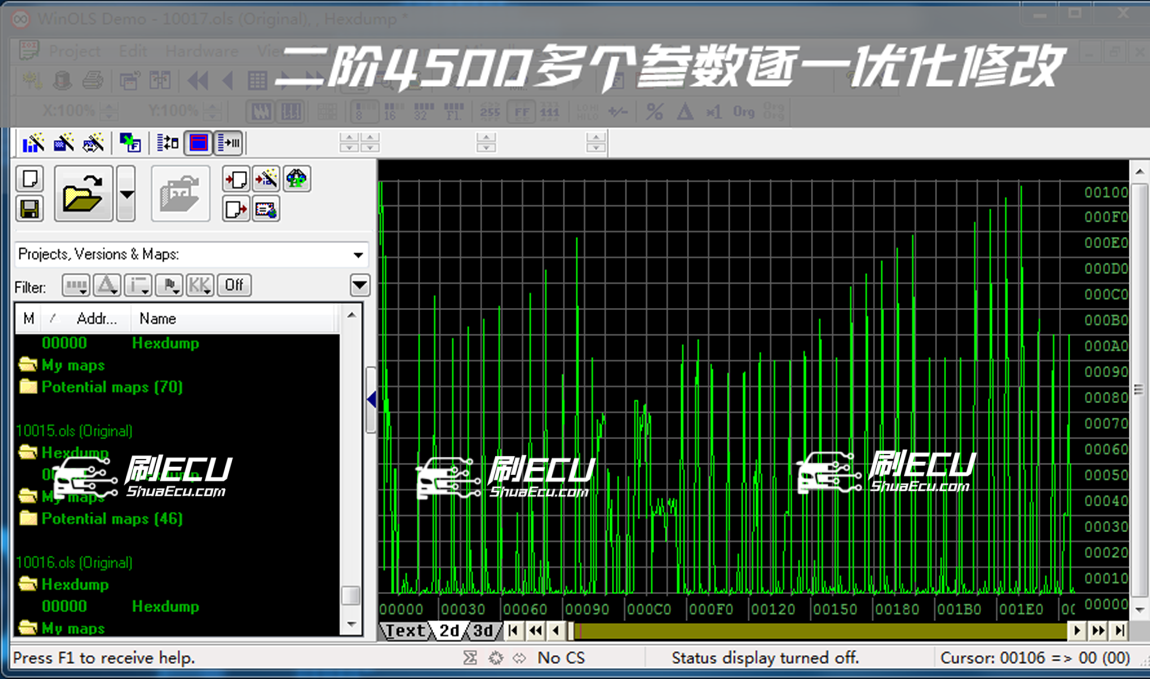Click the import file icon with red arrow
Screen dimensions: 1150x679
(236, 179)
